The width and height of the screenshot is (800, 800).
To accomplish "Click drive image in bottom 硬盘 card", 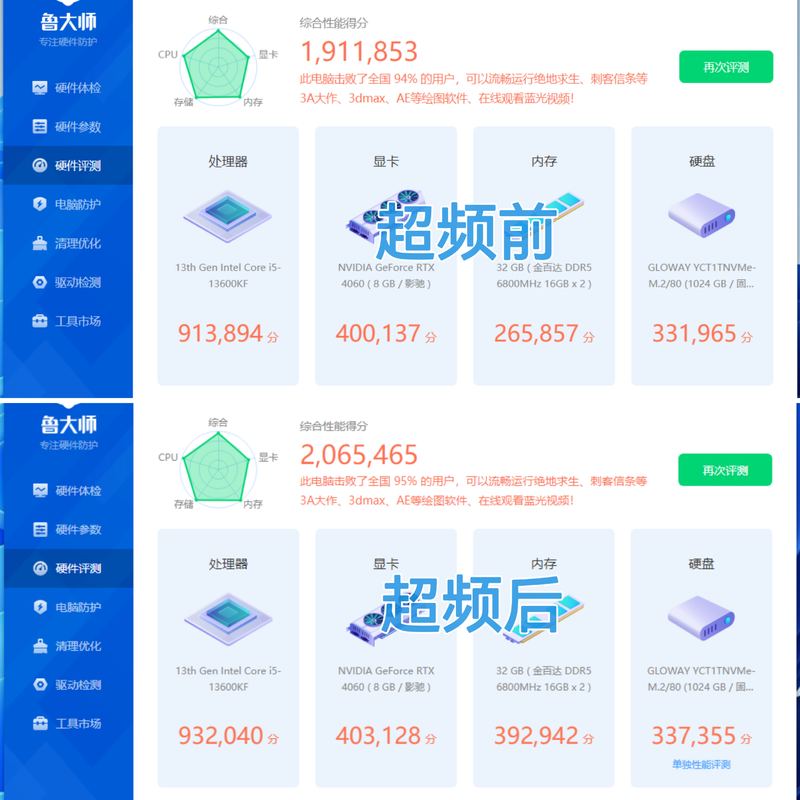I will [x=701, y=618].
